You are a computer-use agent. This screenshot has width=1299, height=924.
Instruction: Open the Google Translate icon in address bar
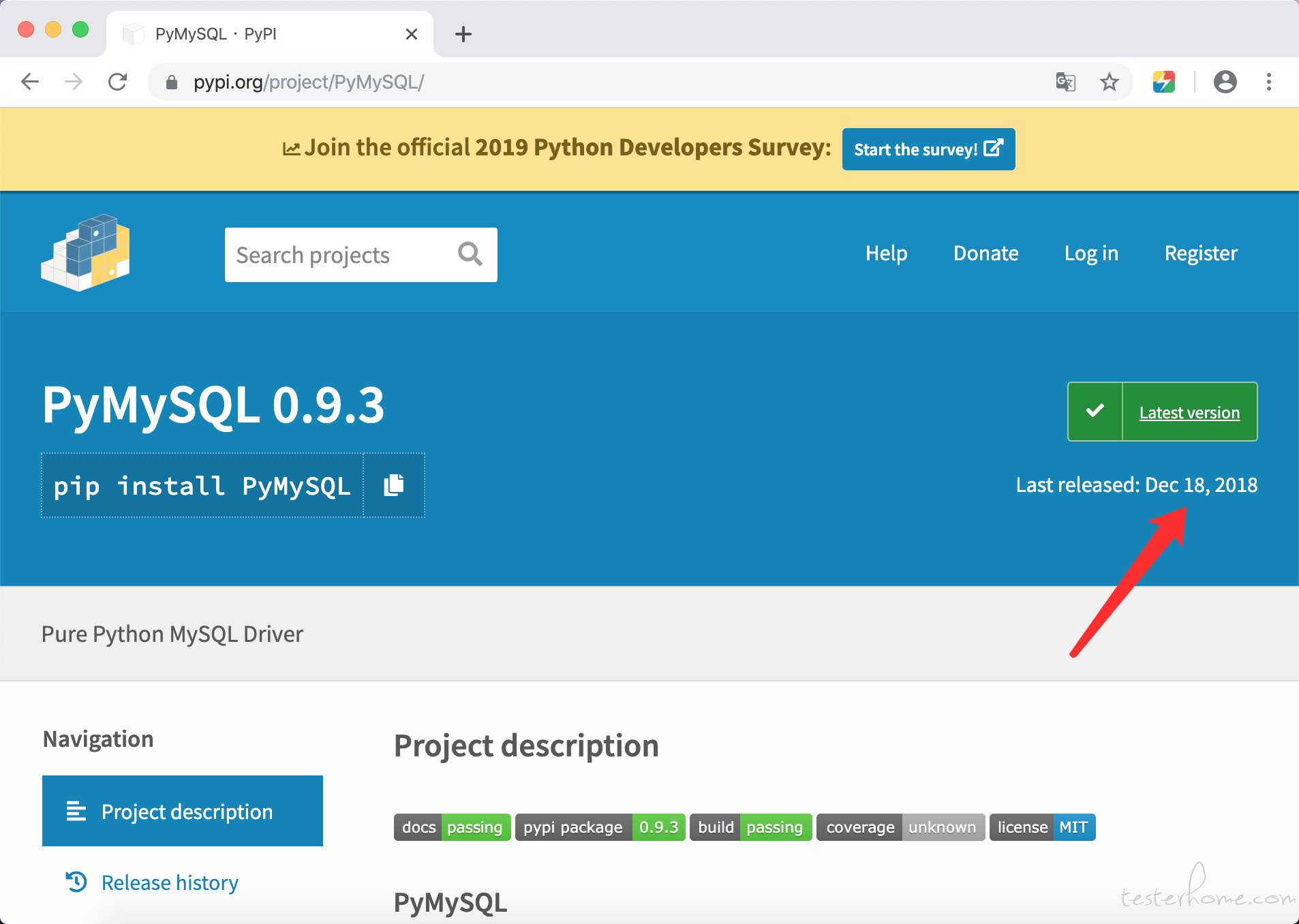(x=1065, y=82)
